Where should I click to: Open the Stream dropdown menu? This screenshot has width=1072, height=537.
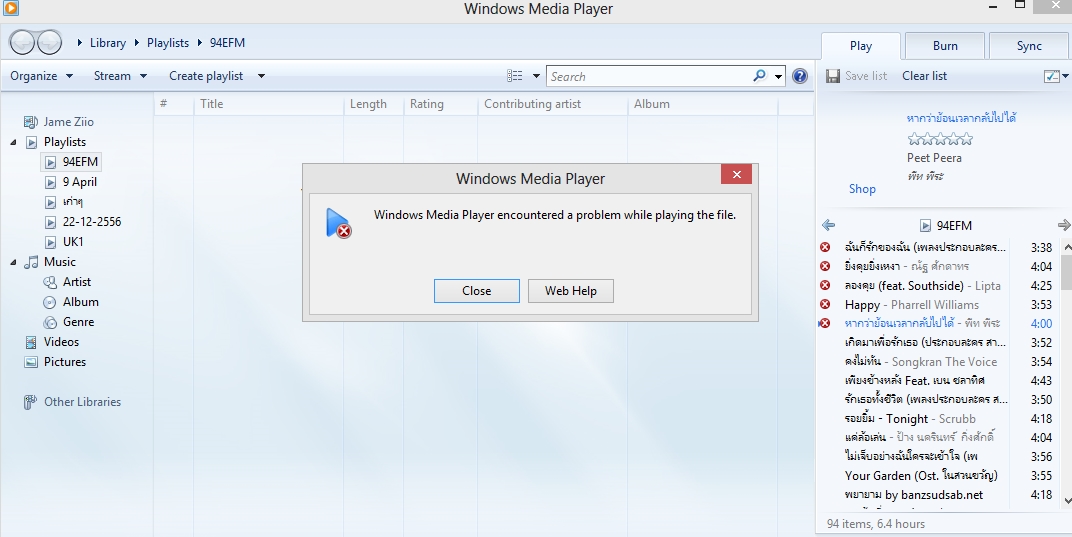point(120,76)
